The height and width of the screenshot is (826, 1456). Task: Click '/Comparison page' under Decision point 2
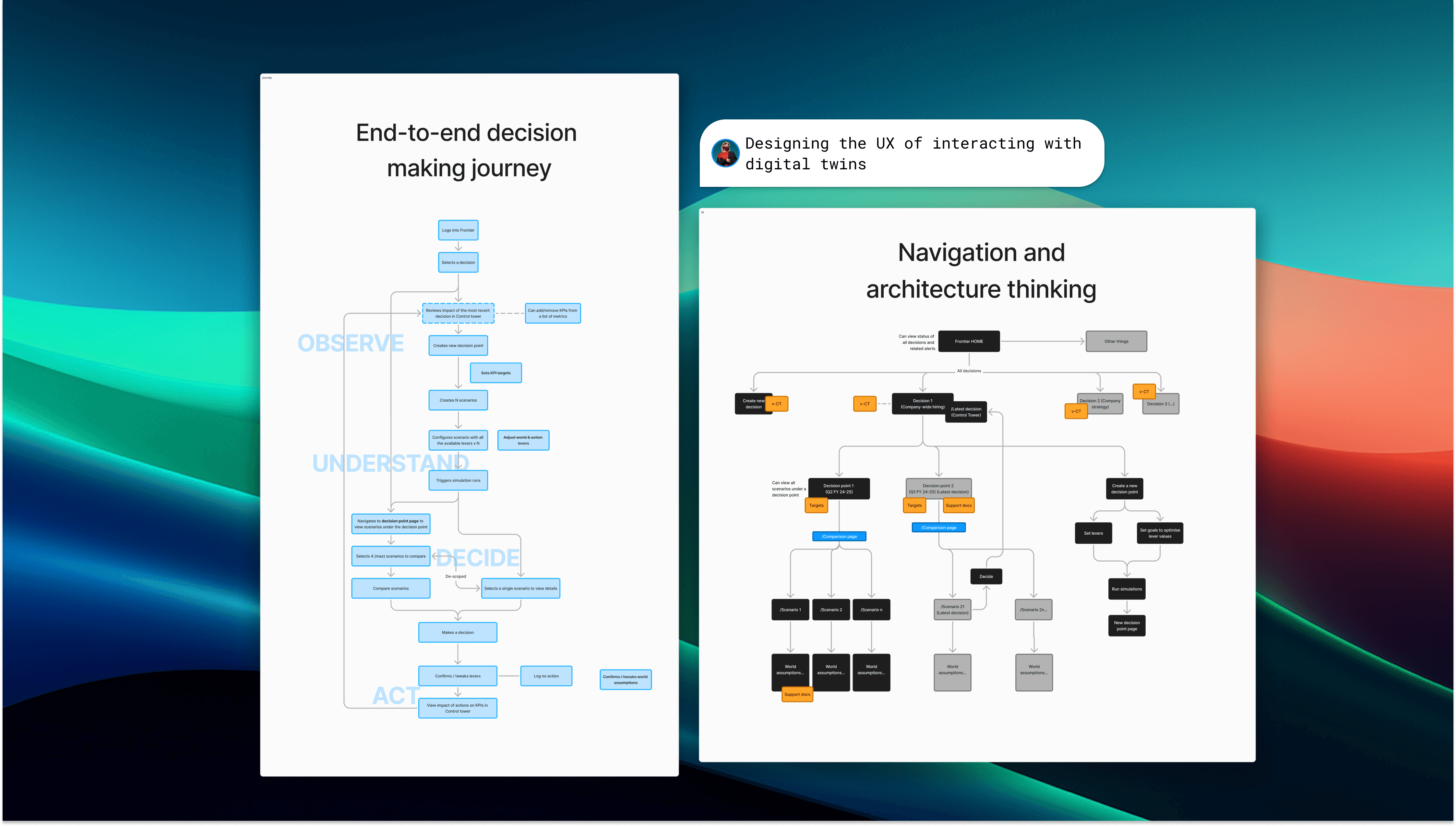(x=938, y=528)
